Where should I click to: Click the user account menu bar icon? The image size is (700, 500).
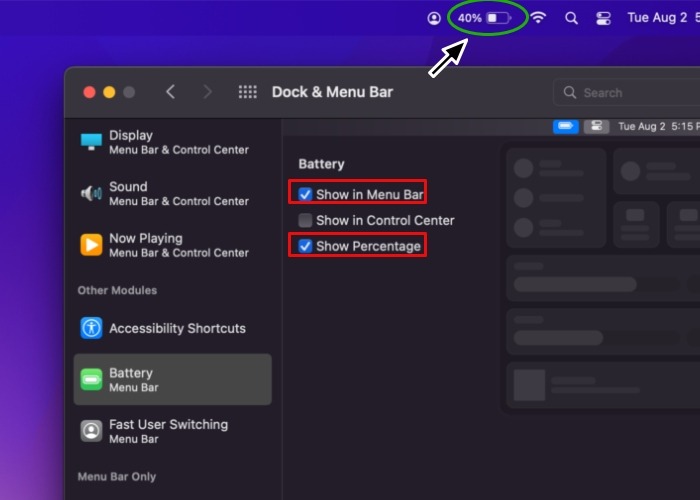coord(434,18)
